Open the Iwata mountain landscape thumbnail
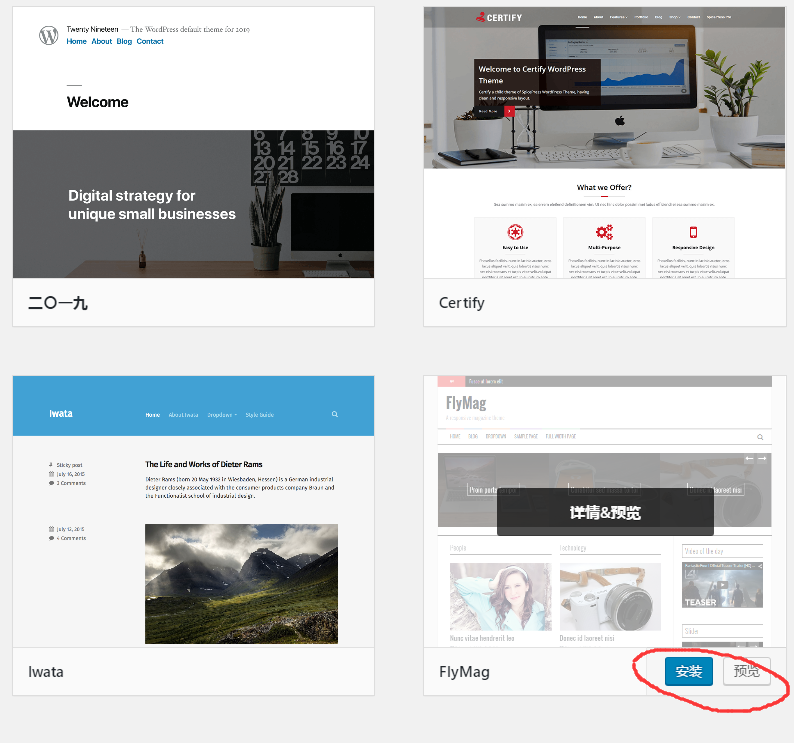This screenshot has height=743, width=794. coord(241,583)
